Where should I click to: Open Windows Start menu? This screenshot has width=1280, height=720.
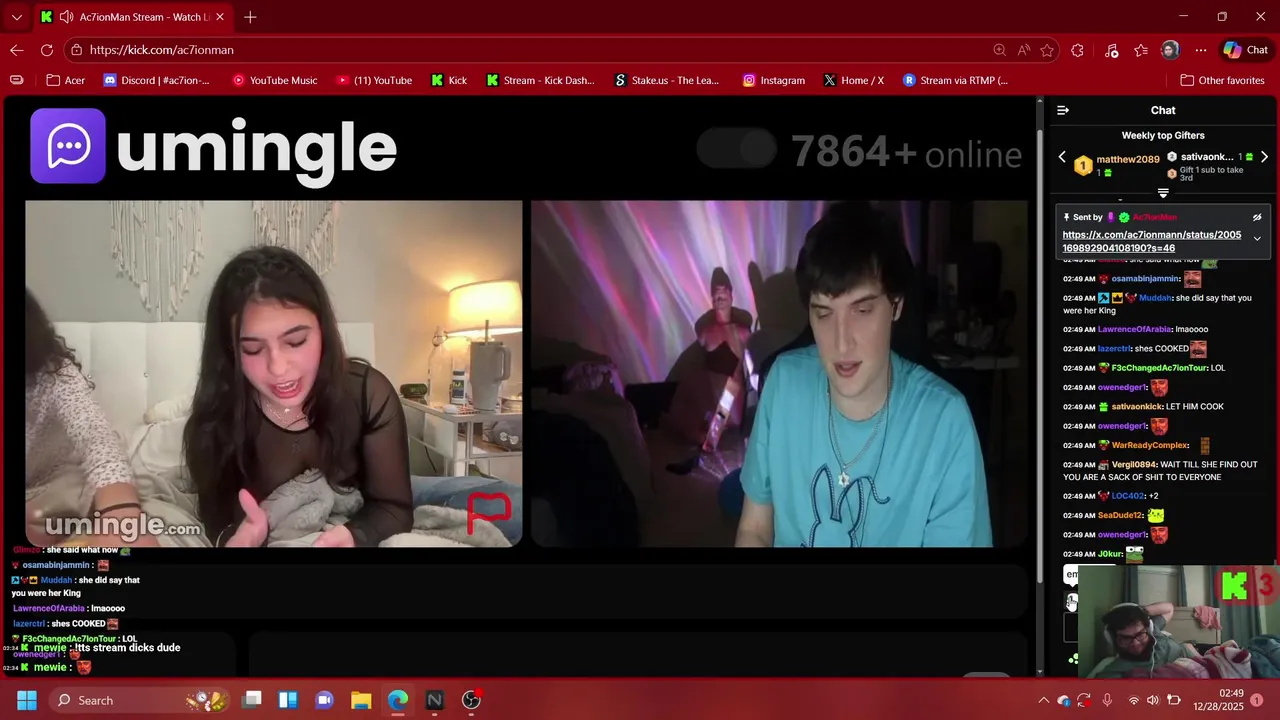point(26,700)
